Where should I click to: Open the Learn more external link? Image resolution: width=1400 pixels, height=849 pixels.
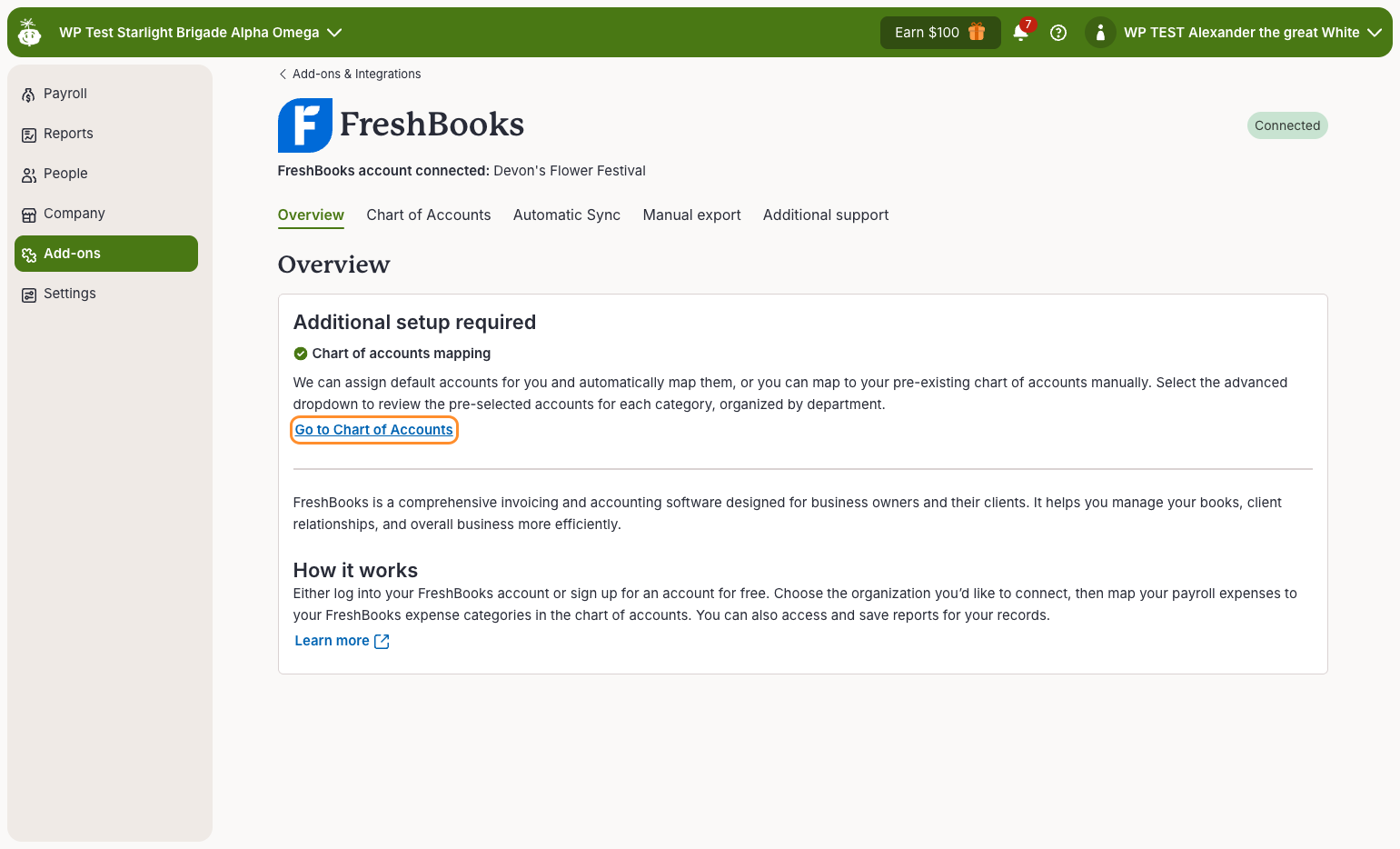[342, 641]
